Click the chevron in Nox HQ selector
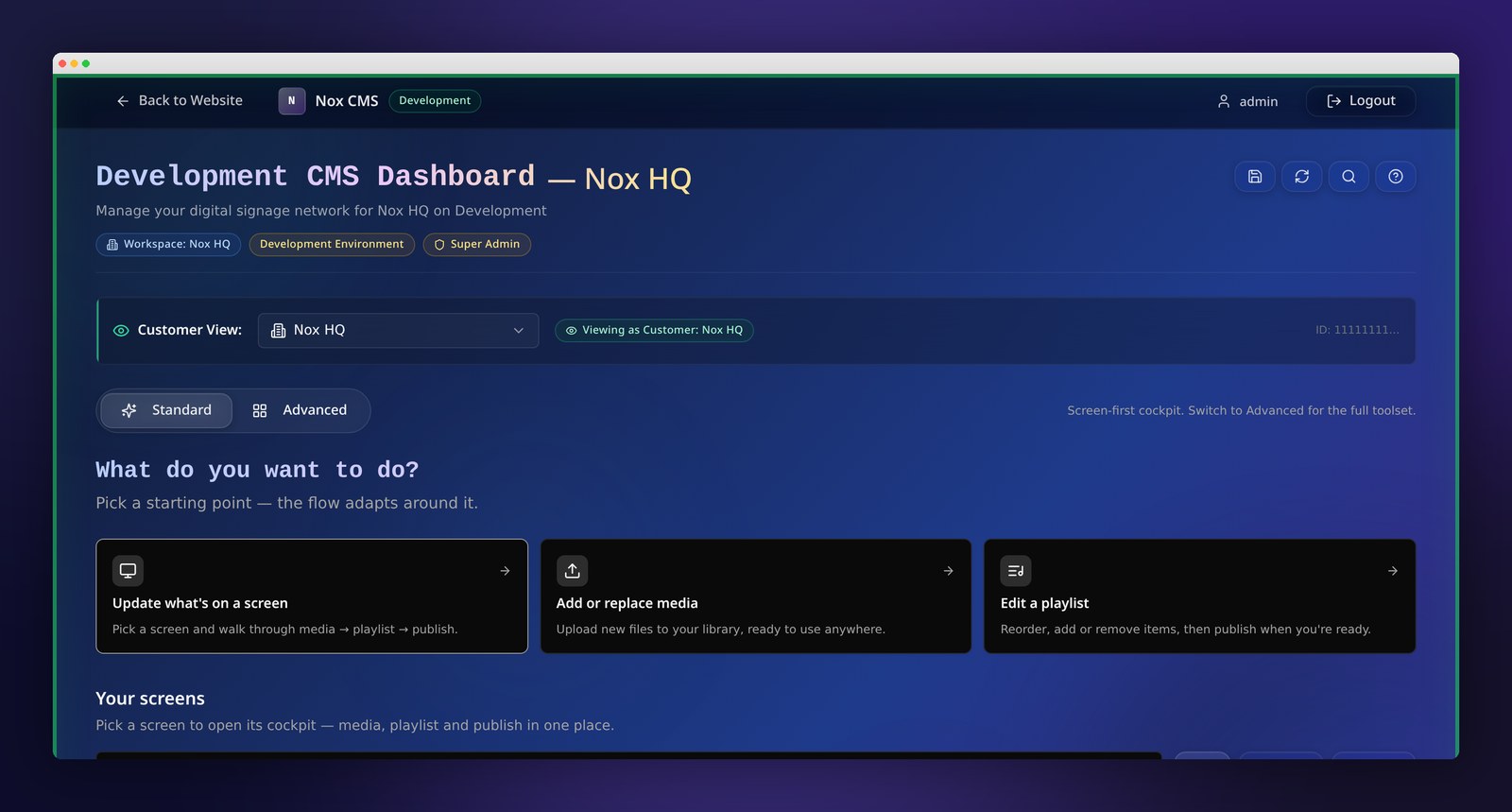 tap(519, 331)
